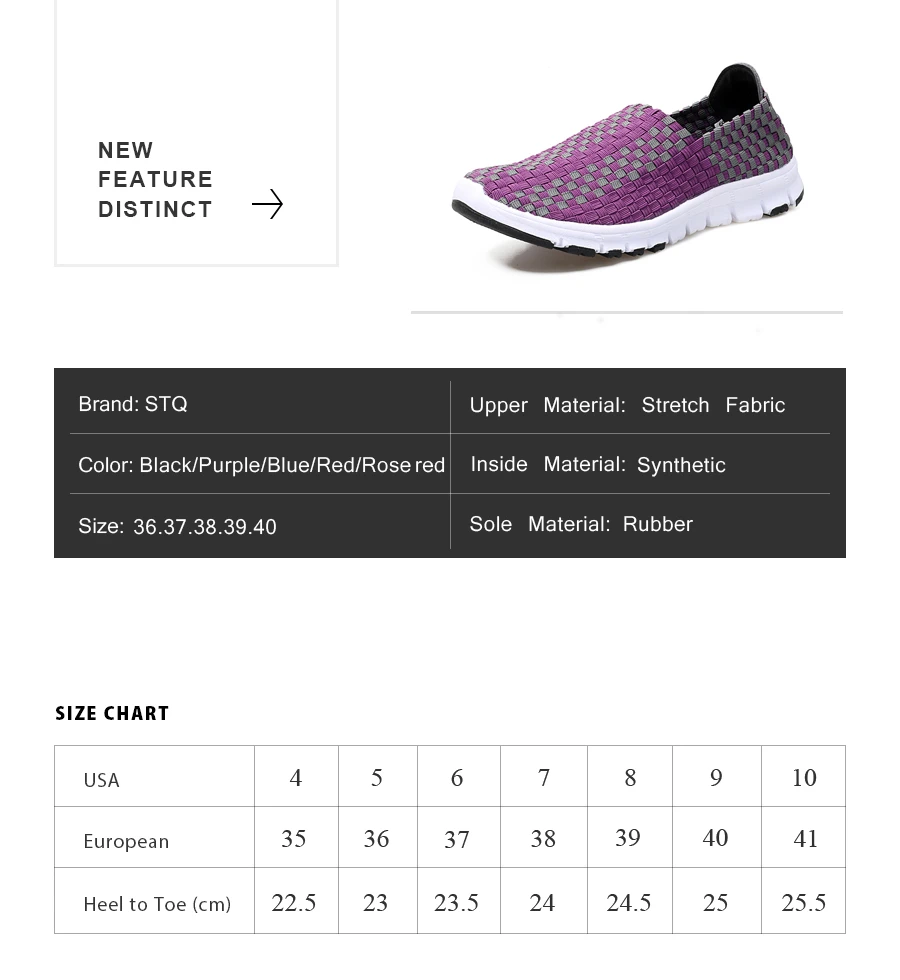900x980 pixels.
Task: Click USA size 10 cell
Action: (804, 778)
